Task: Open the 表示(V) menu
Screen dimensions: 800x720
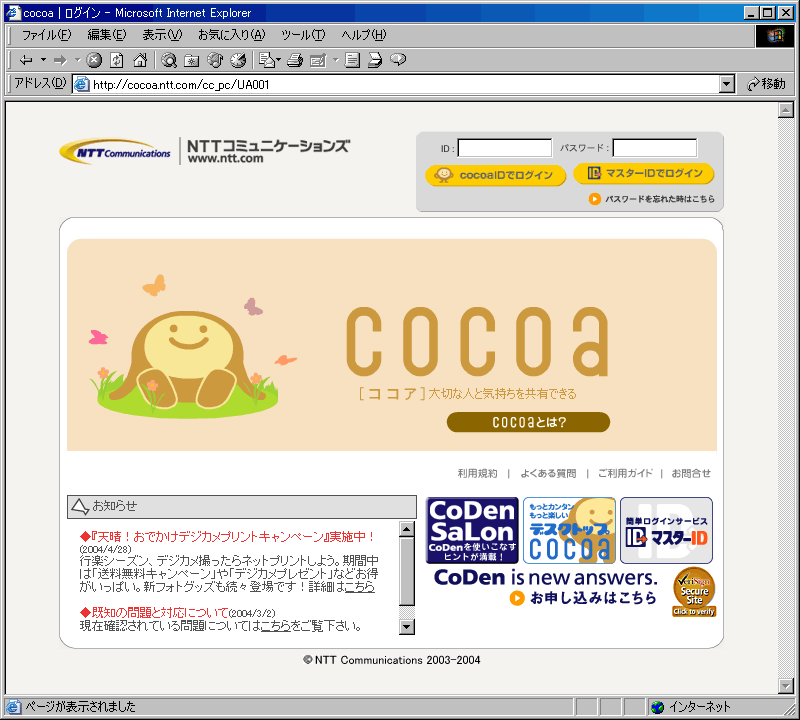Action: pos(162,35)
